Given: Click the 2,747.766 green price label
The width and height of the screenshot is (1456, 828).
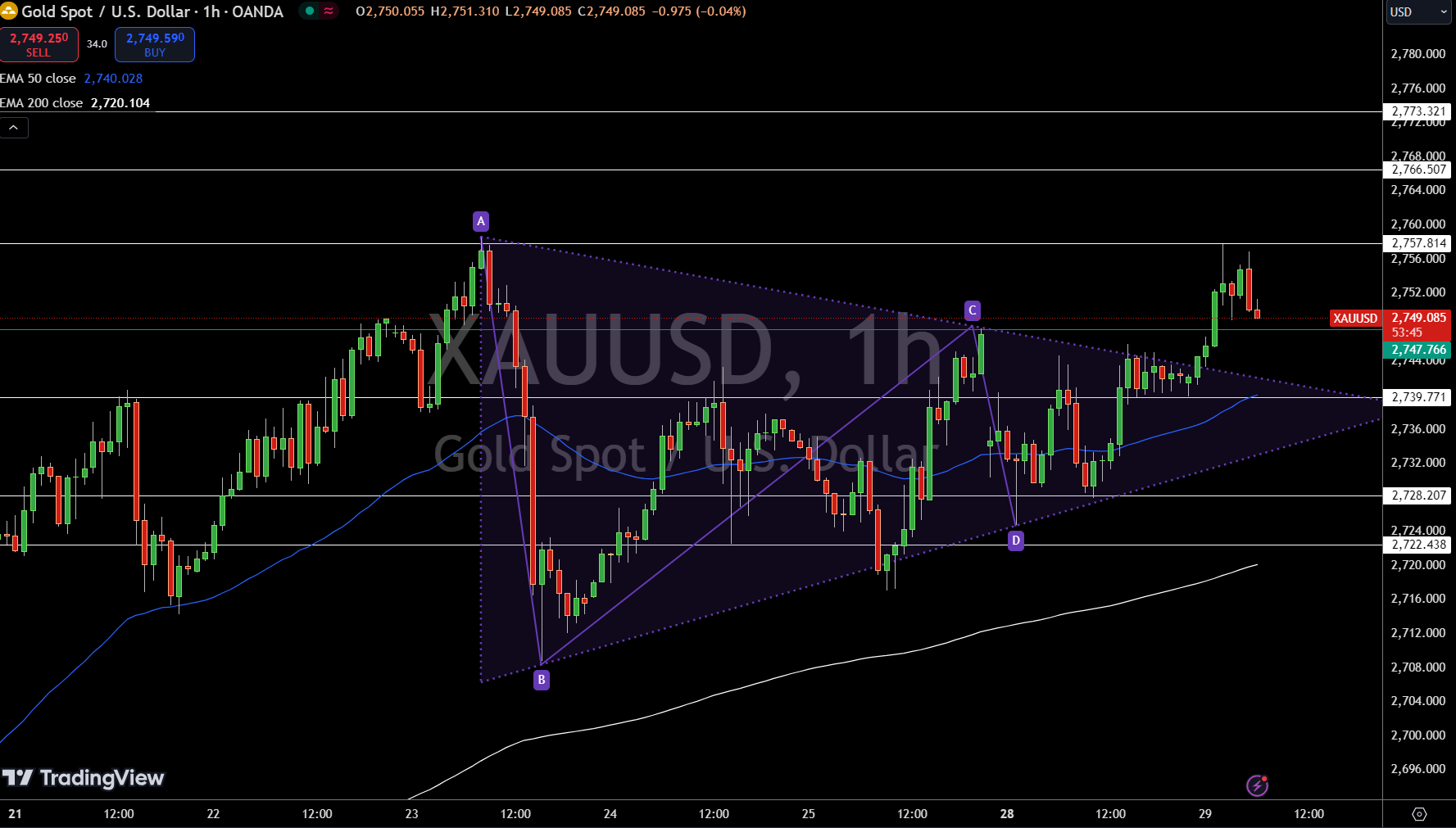Looking at the screenshot, I should pyautogui.click(x=1417, y=350).
